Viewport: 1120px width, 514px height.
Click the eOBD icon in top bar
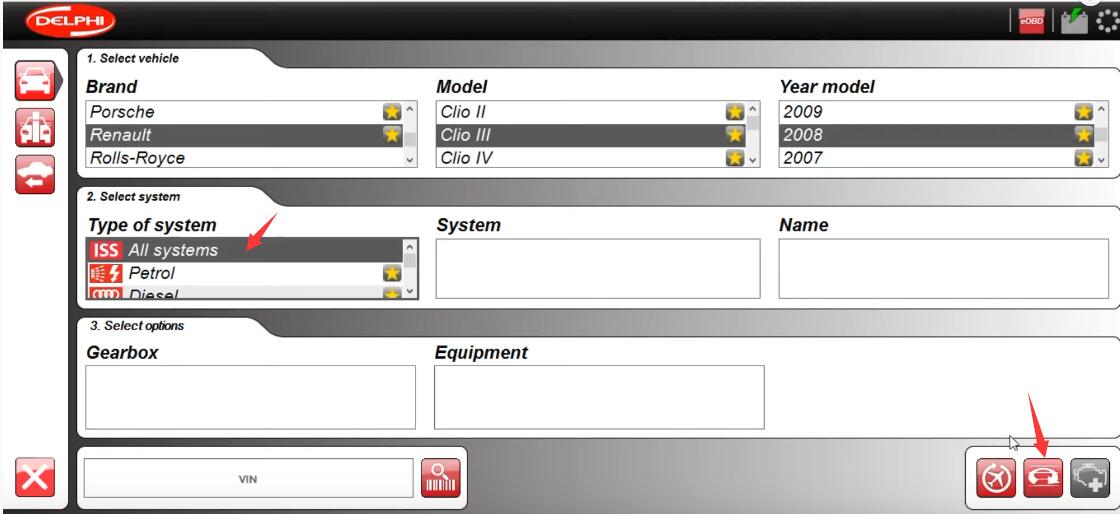1031,21
